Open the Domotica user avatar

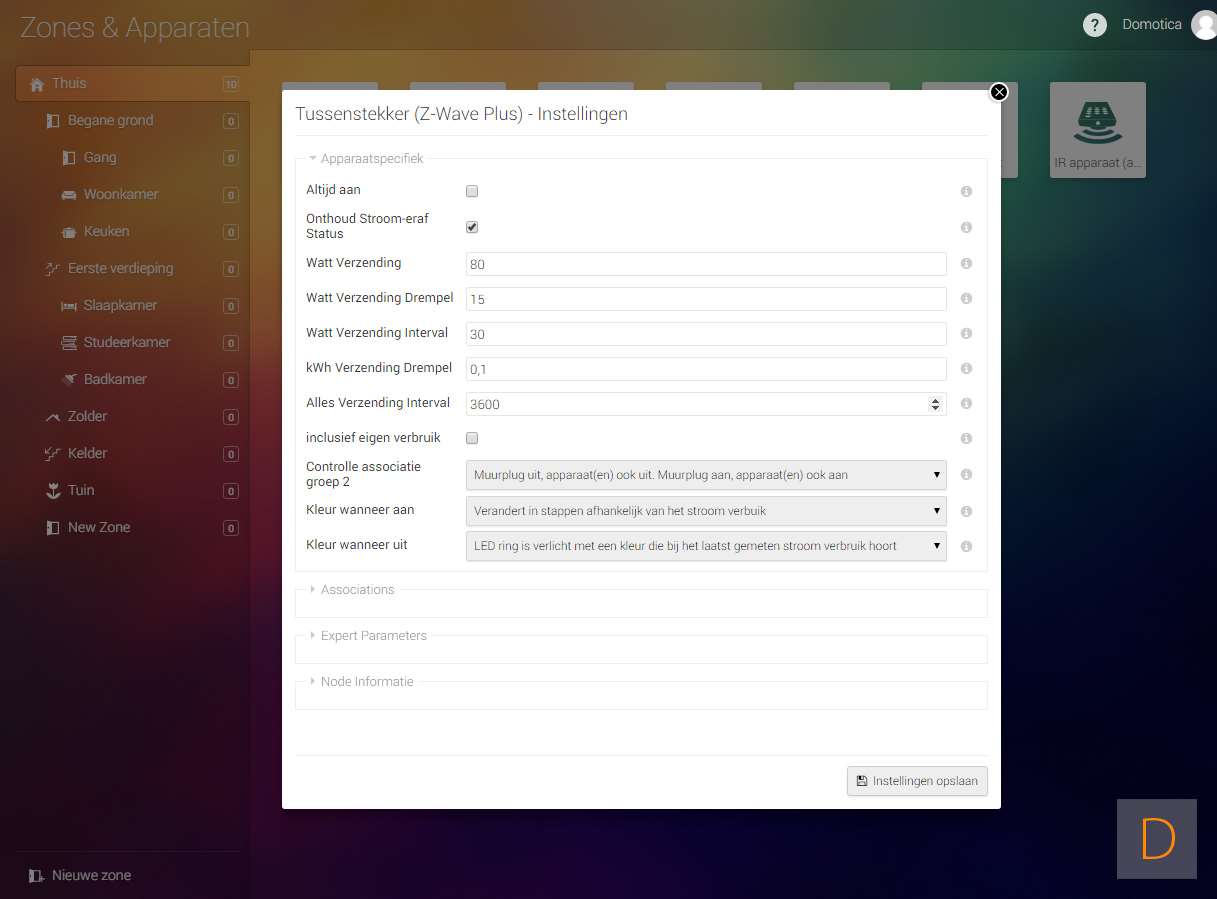[x=1205, y=25]
